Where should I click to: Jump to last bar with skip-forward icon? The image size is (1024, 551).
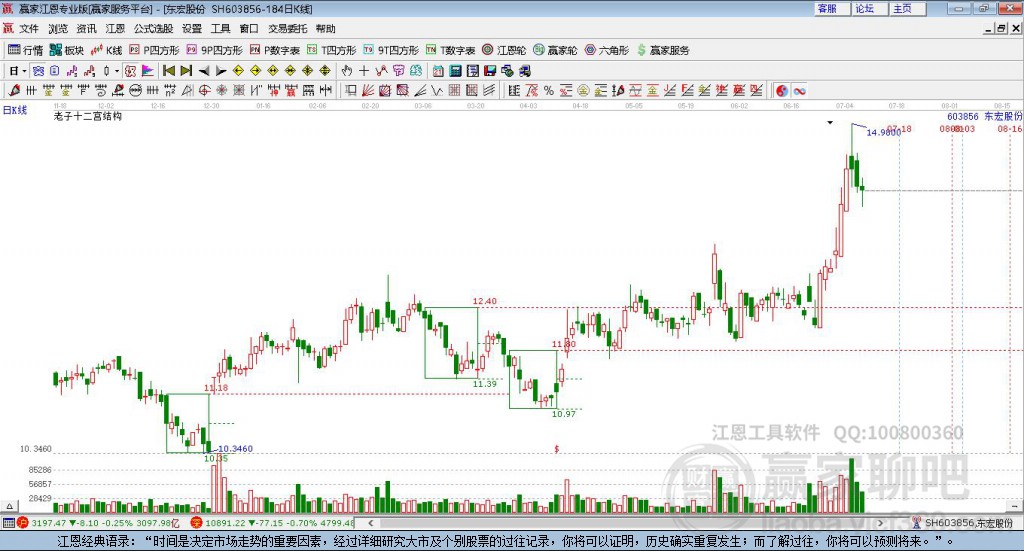coord(186,71)
